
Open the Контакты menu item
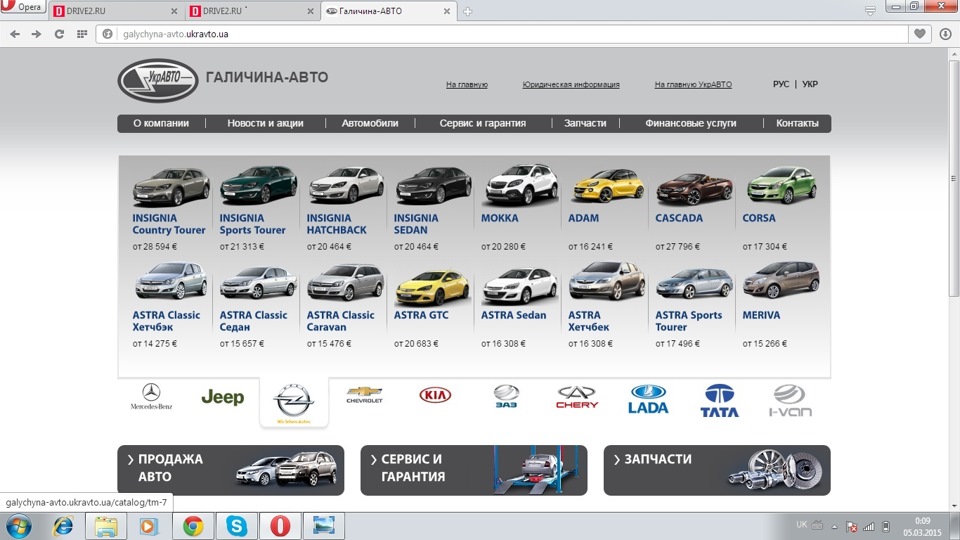(x=797, y=123)
